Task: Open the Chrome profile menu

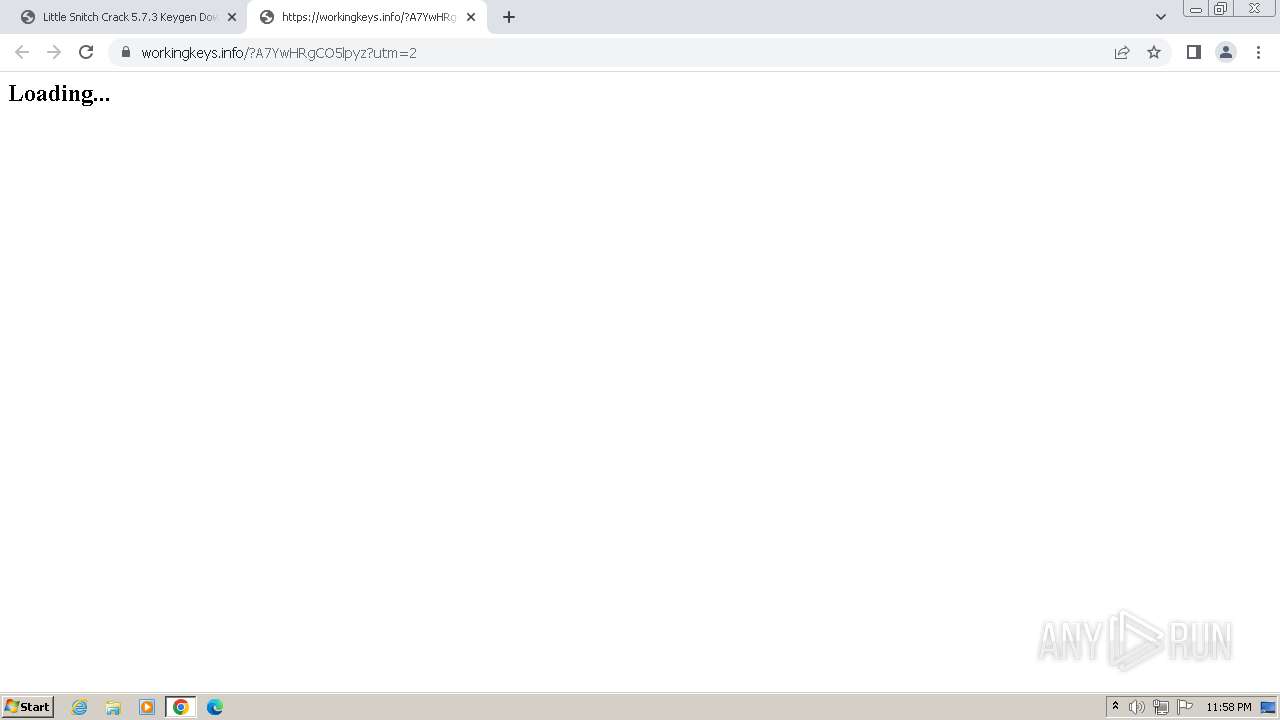Action: 1226,52
